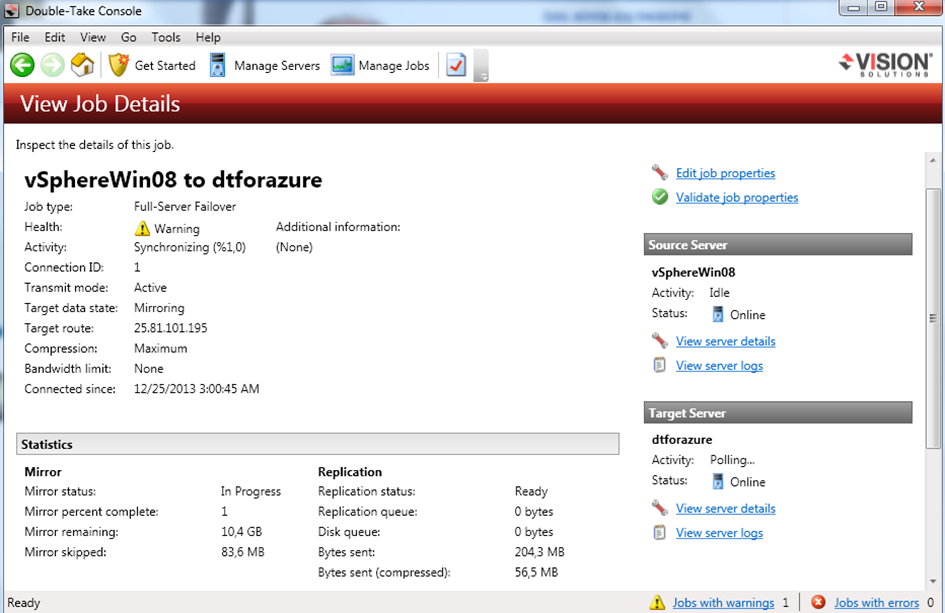Click the warning triangle icon in status bar
This screenshot has width=945, height=613.
pos(658,602)
